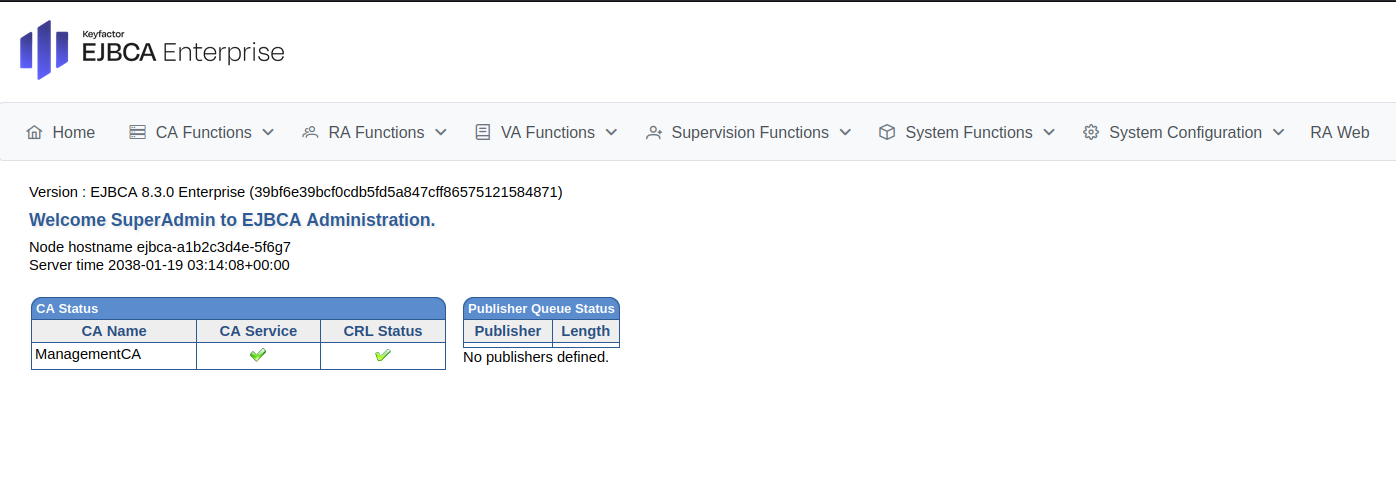Click the Publisher column header

coord(508,331)
